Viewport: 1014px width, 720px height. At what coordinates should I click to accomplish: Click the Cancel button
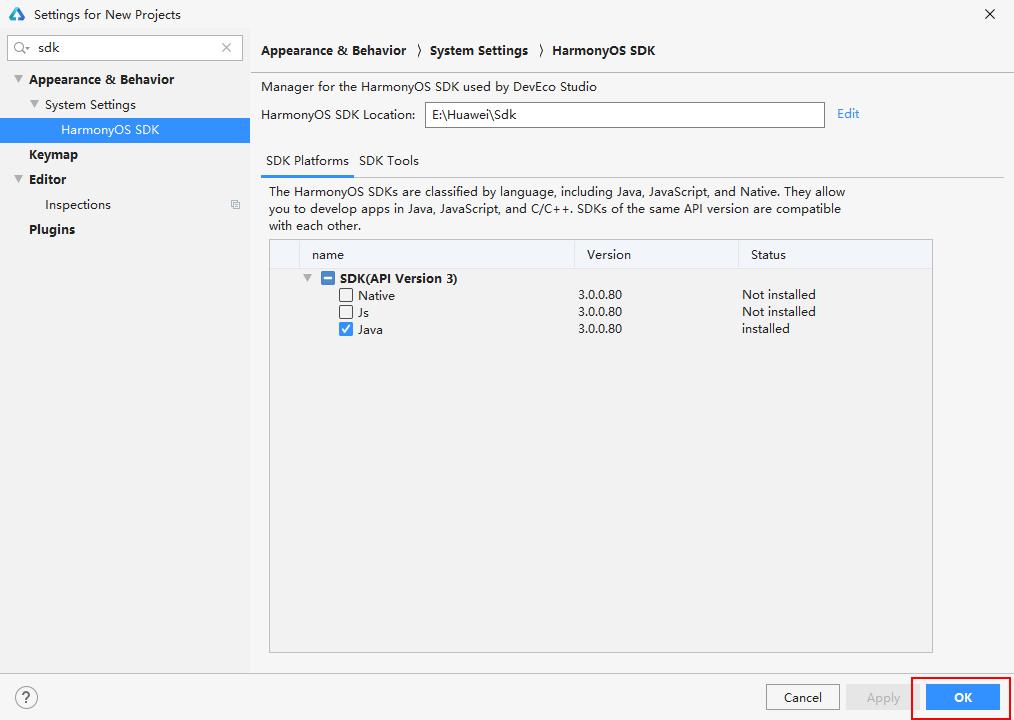[802, 697]
